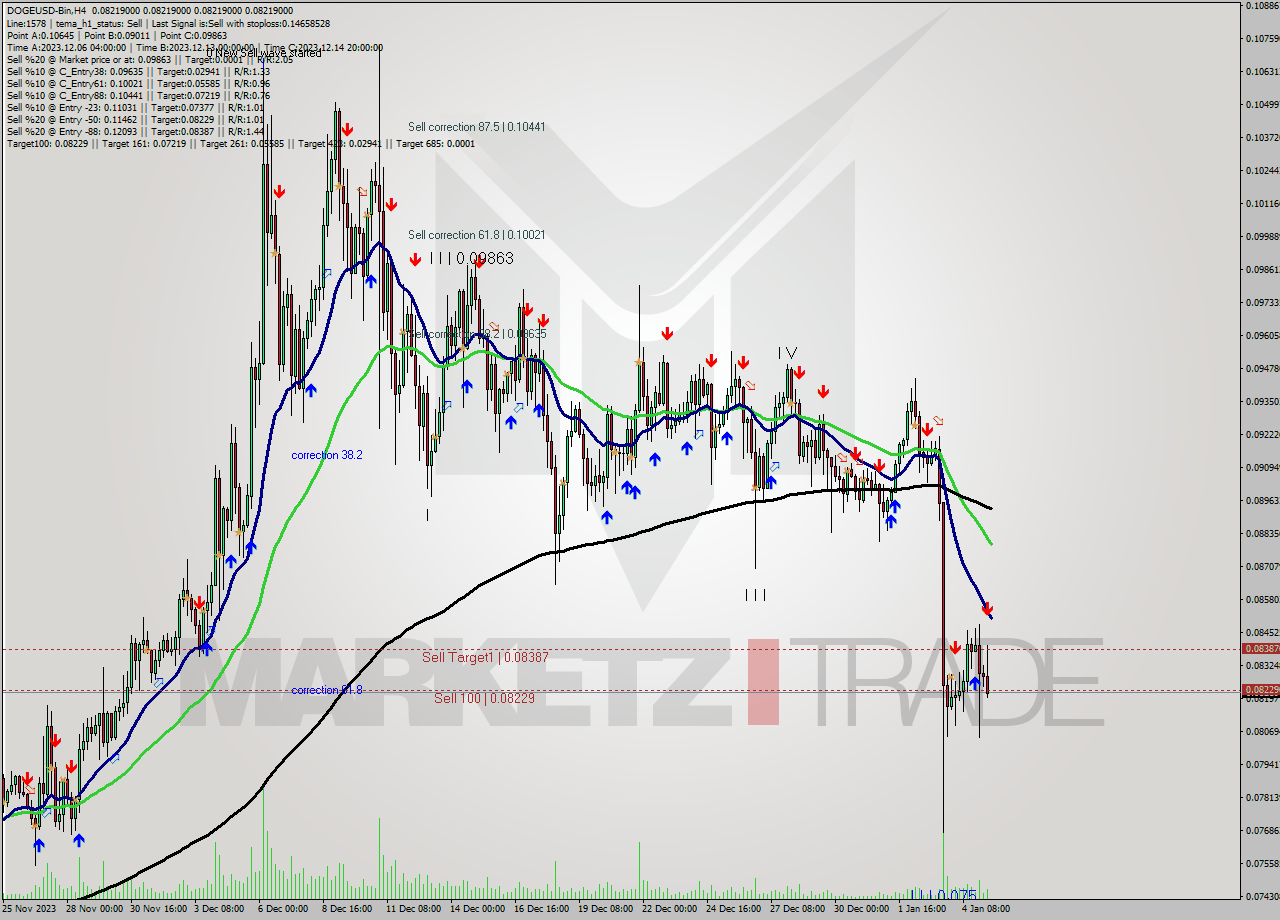The image size is (1280, 920).
Task: Click the '24 Dec 16:00' time label
Action: pyautogui.click(x=733, y=909)
